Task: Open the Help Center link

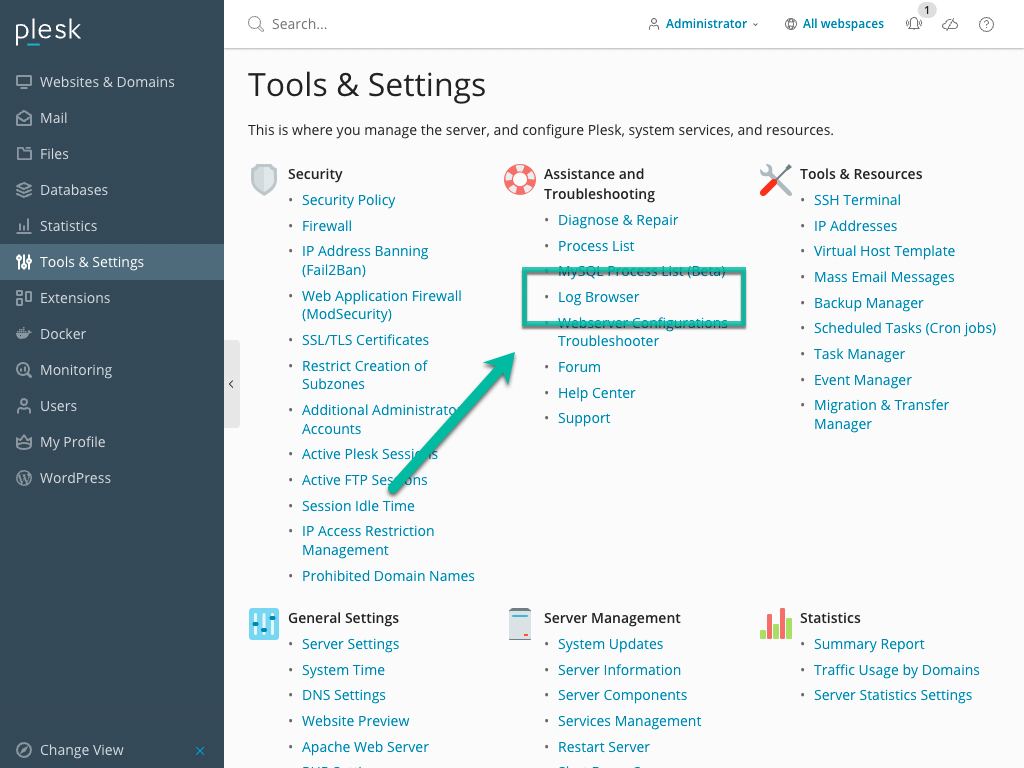Action: tap(596, 393)
